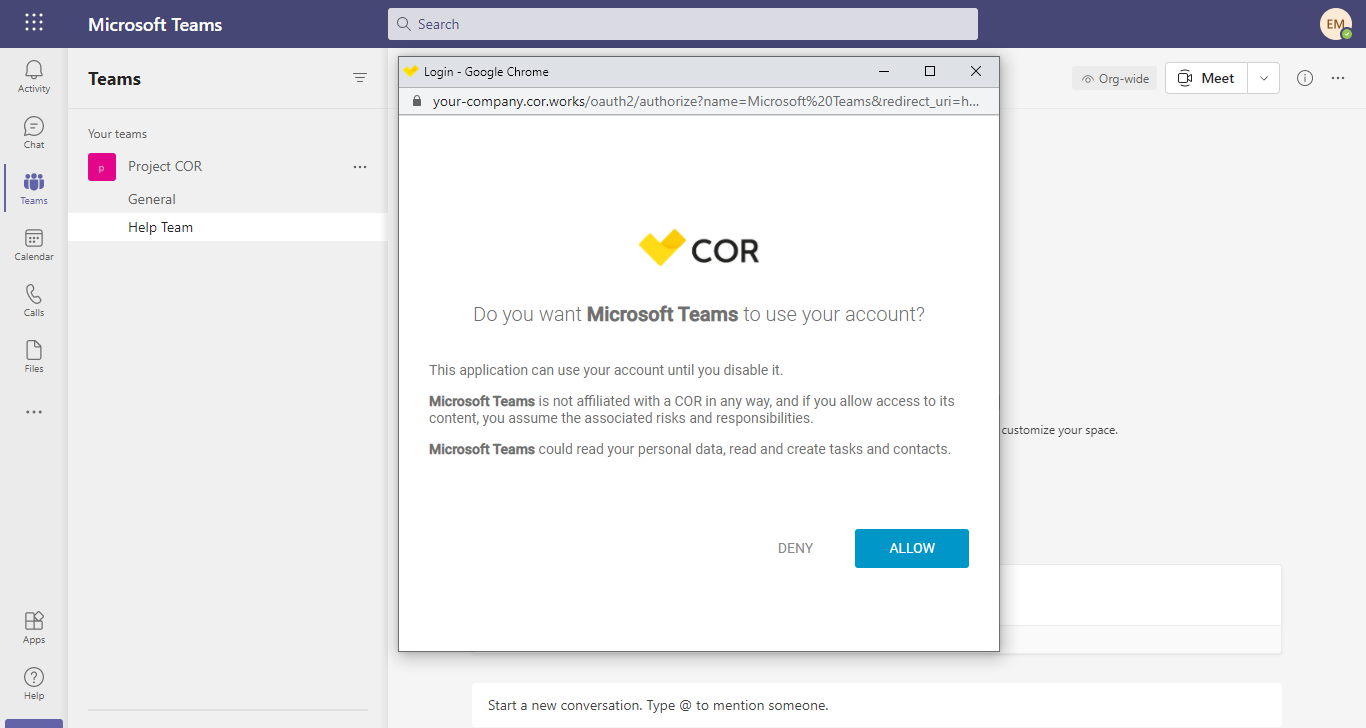The width and height of the screenshot is (1366, 728).
Task: Click the Microsoft Teams title text
Action: click(155, 24)
